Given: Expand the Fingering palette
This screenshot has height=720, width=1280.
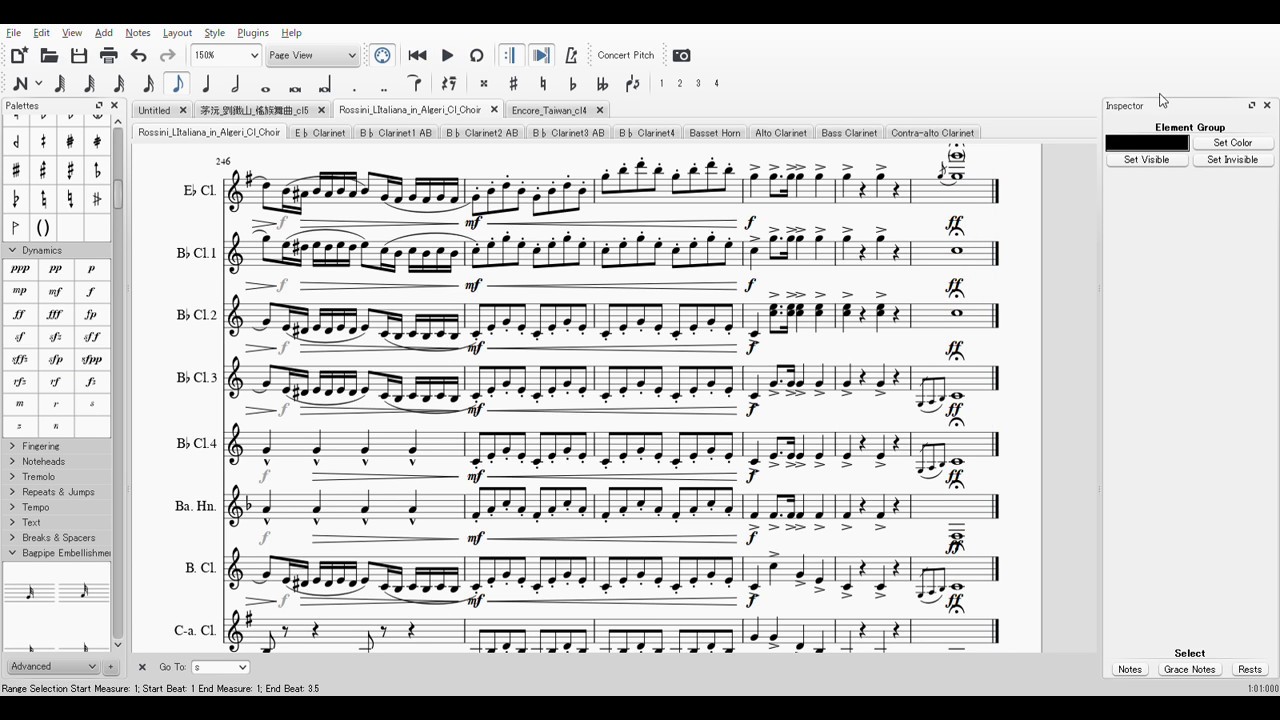Looking at the screenshot, I should [x=13, y=446].
